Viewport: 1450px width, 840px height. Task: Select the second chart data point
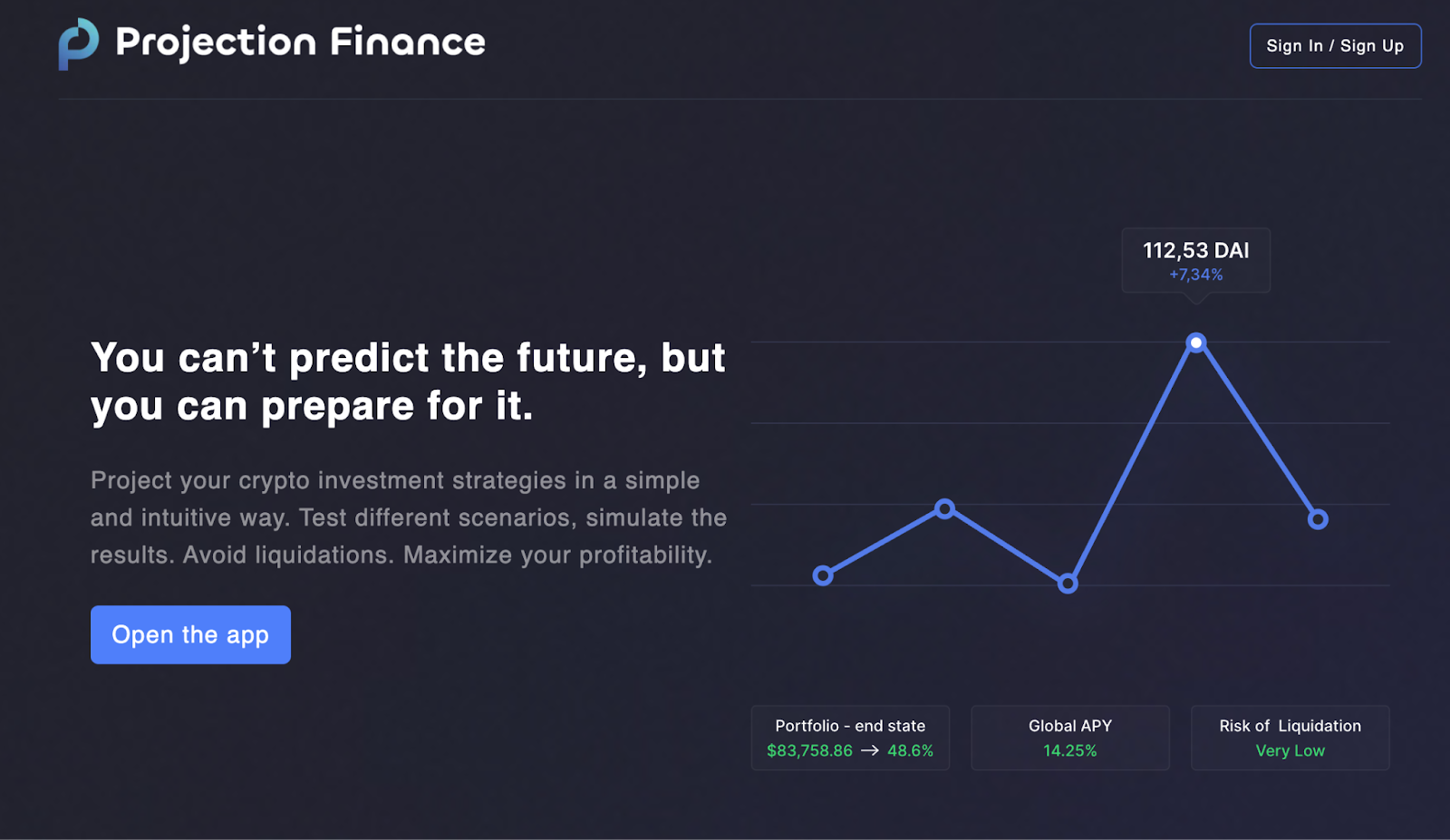click(944, 508)
